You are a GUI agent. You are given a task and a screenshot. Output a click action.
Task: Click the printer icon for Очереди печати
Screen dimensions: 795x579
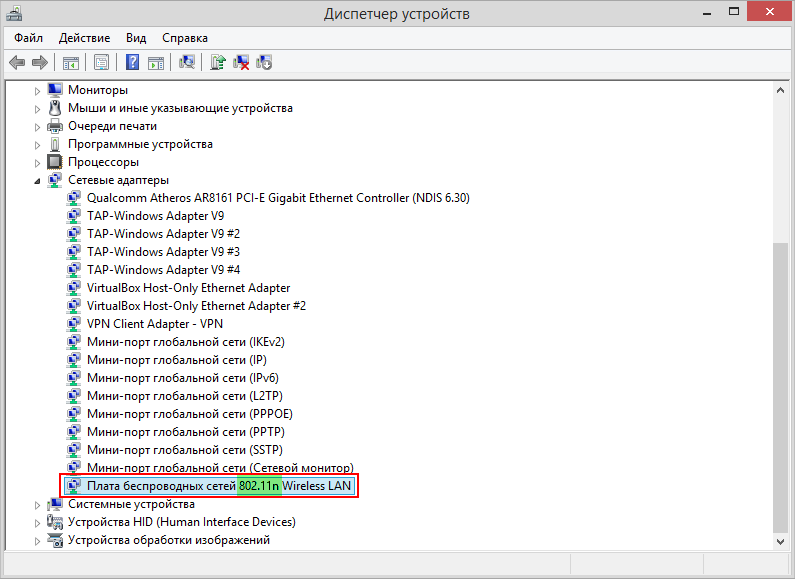(55, 126)
